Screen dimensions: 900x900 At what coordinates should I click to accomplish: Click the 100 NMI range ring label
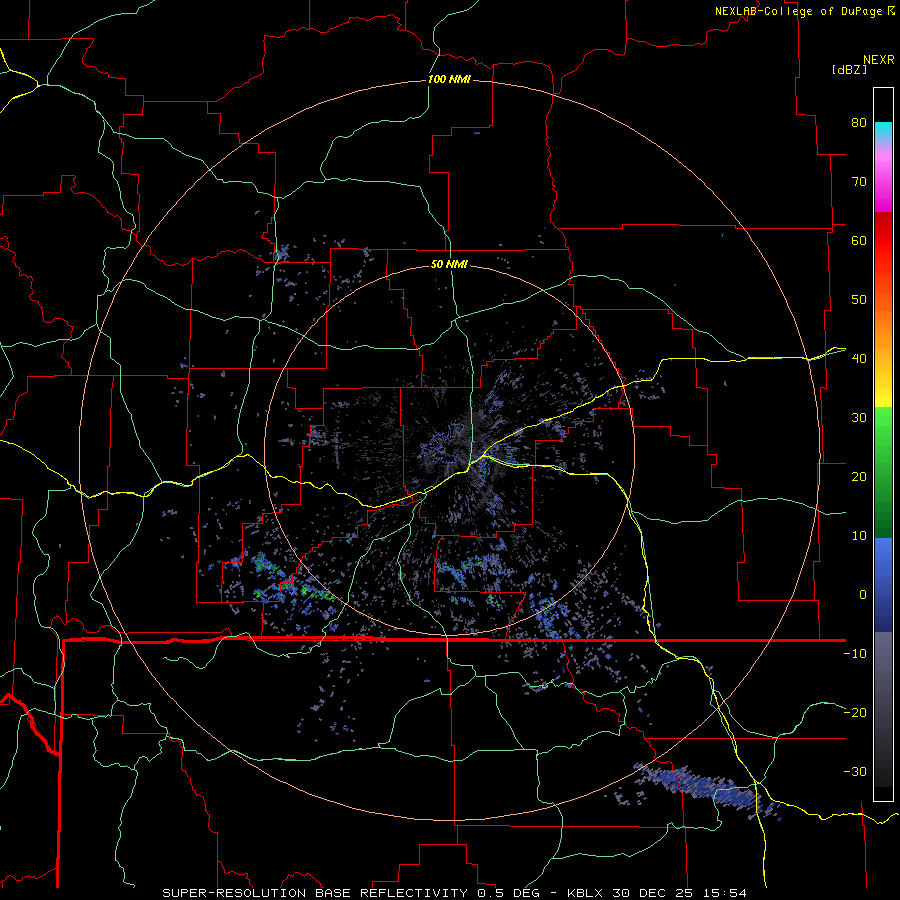pyautogui.click(x=449, y=79)
